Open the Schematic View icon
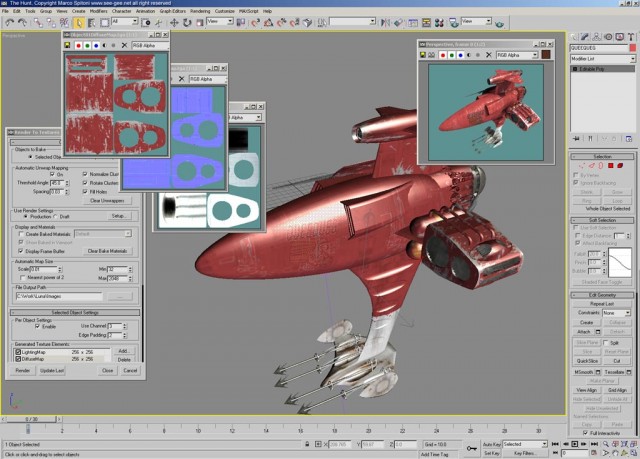Image resolution: width=640 pixels, height=459 pixels. pos(426,22)
